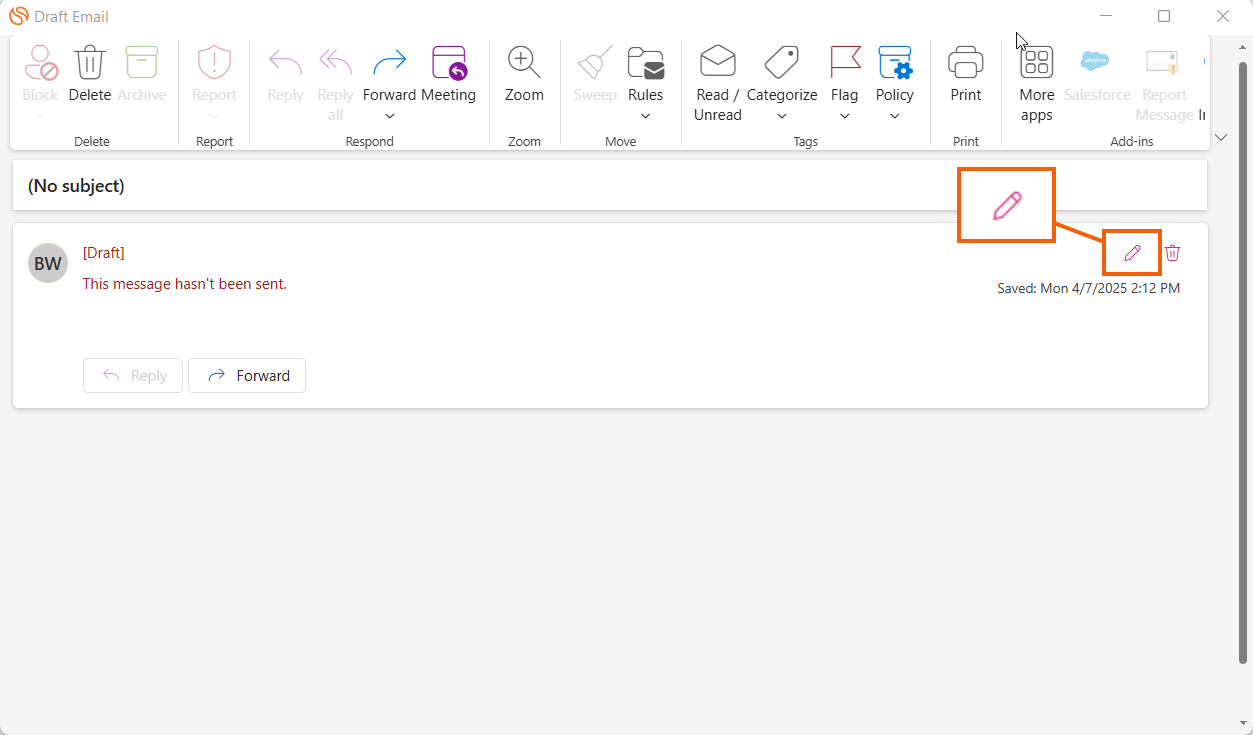Click the BW sender avatar
Screen dimensions: 1253x735
click(48, 264)
